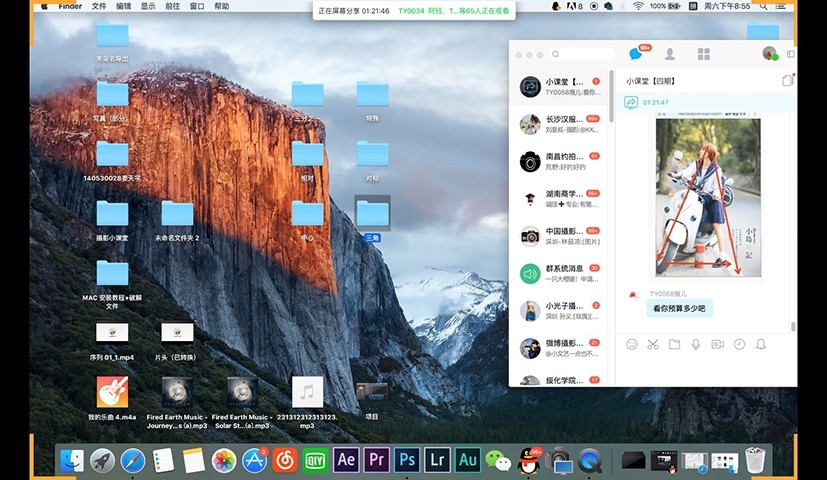
Task: Open the shared scooter photo in chat
Action: [708, 197]
